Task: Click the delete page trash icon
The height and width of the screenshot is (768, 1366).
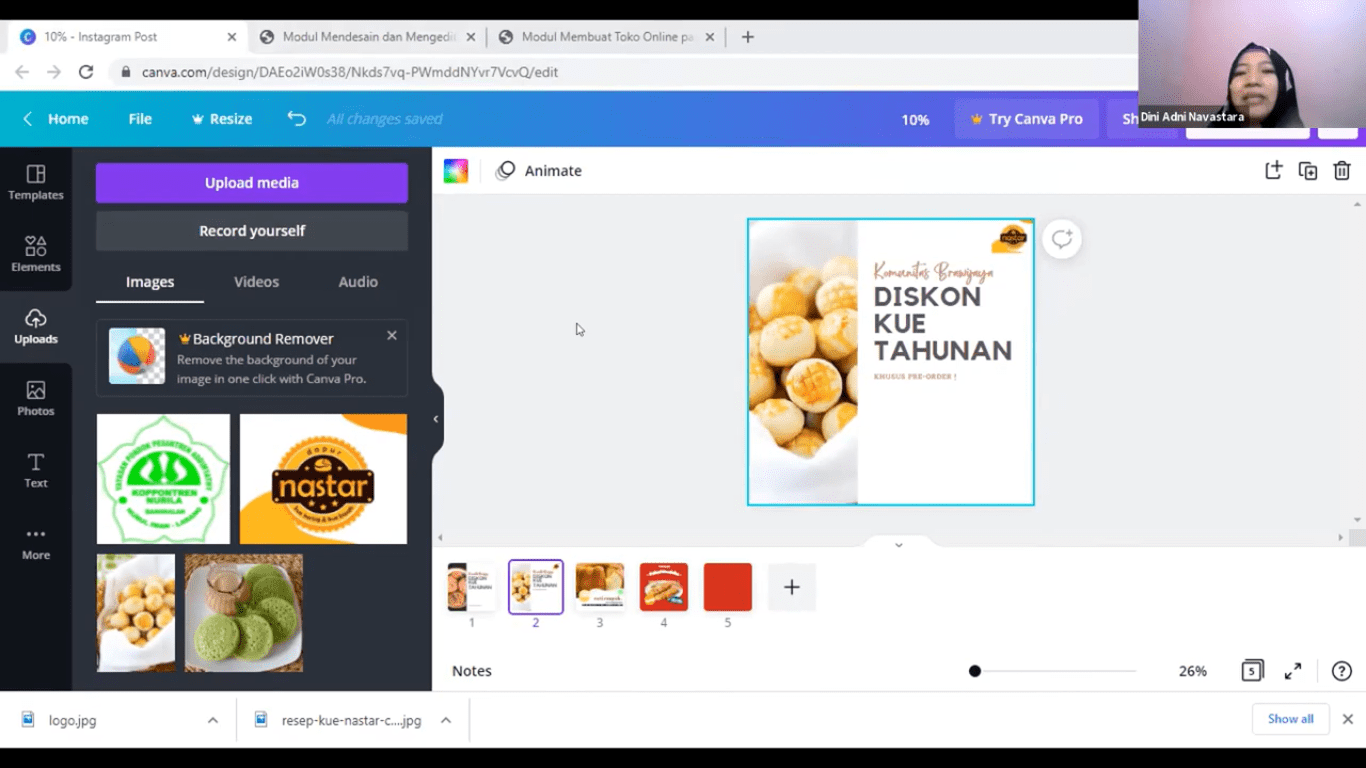Action: [x=1342, y=171]
